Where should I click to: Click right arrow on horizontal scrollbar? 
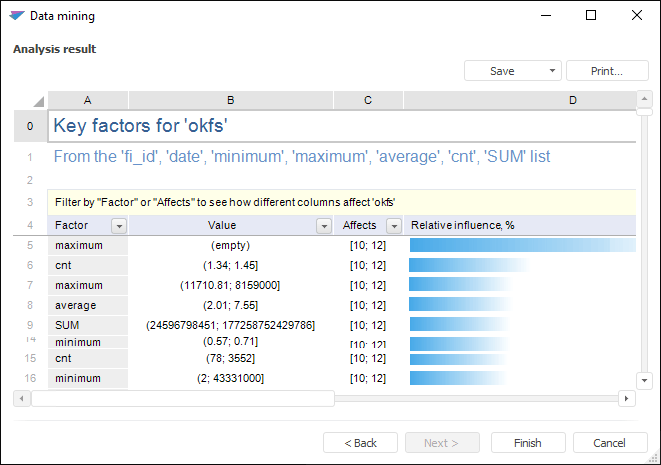[x=627, y=398]
